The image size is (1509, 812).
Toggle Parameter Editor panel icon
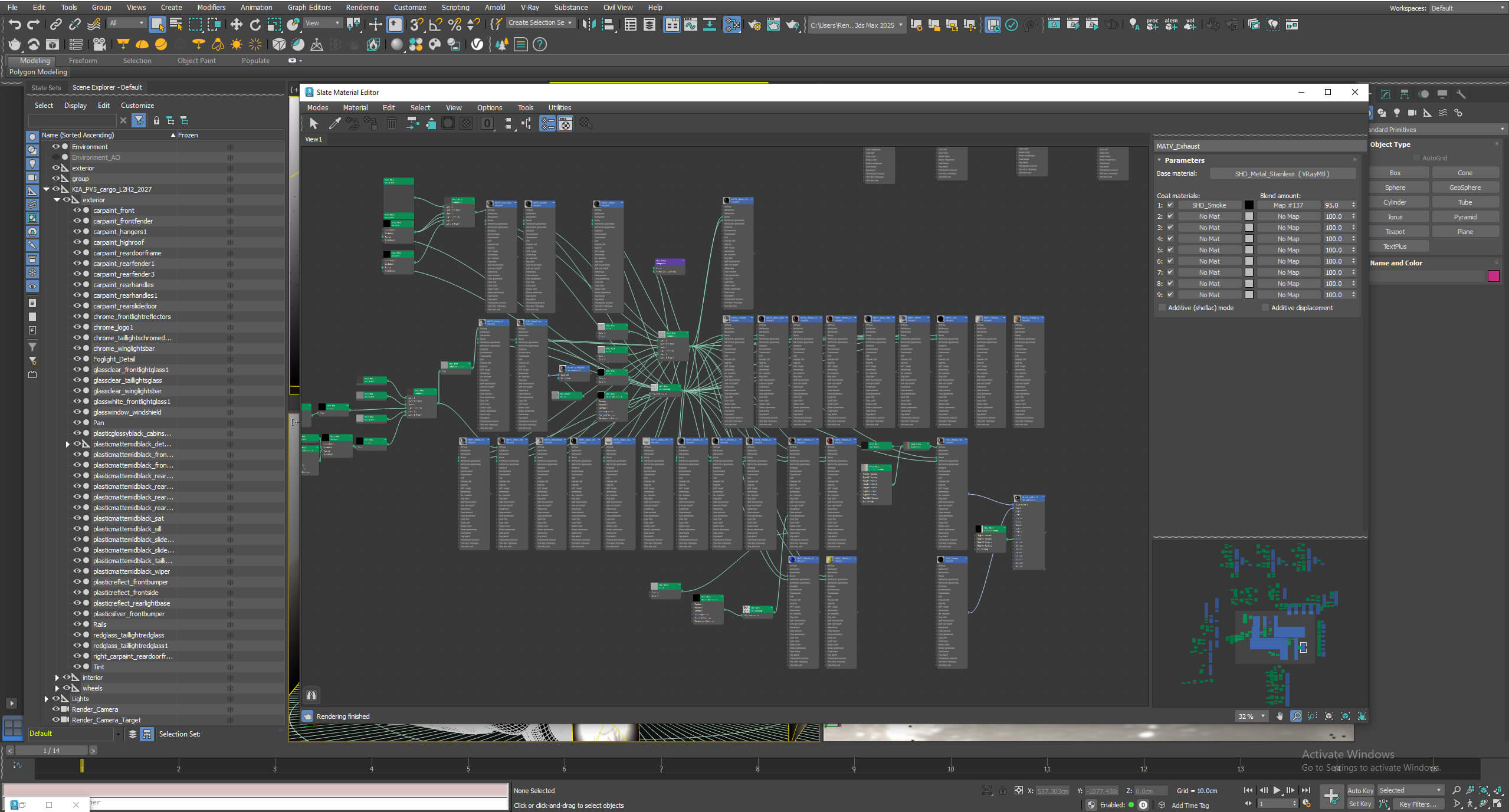point(565,123)
